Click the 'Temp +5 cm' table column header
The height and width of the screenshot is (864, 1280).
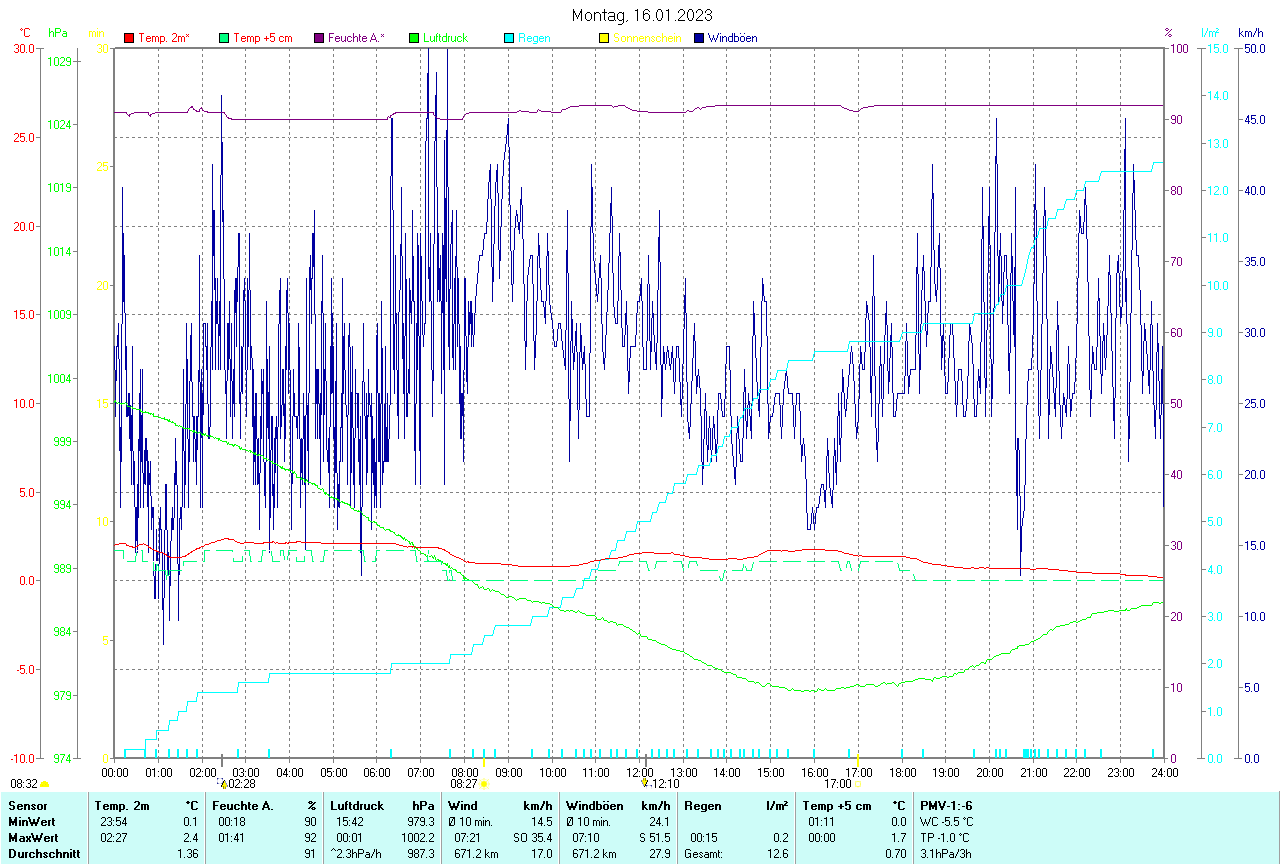[835, 805]
